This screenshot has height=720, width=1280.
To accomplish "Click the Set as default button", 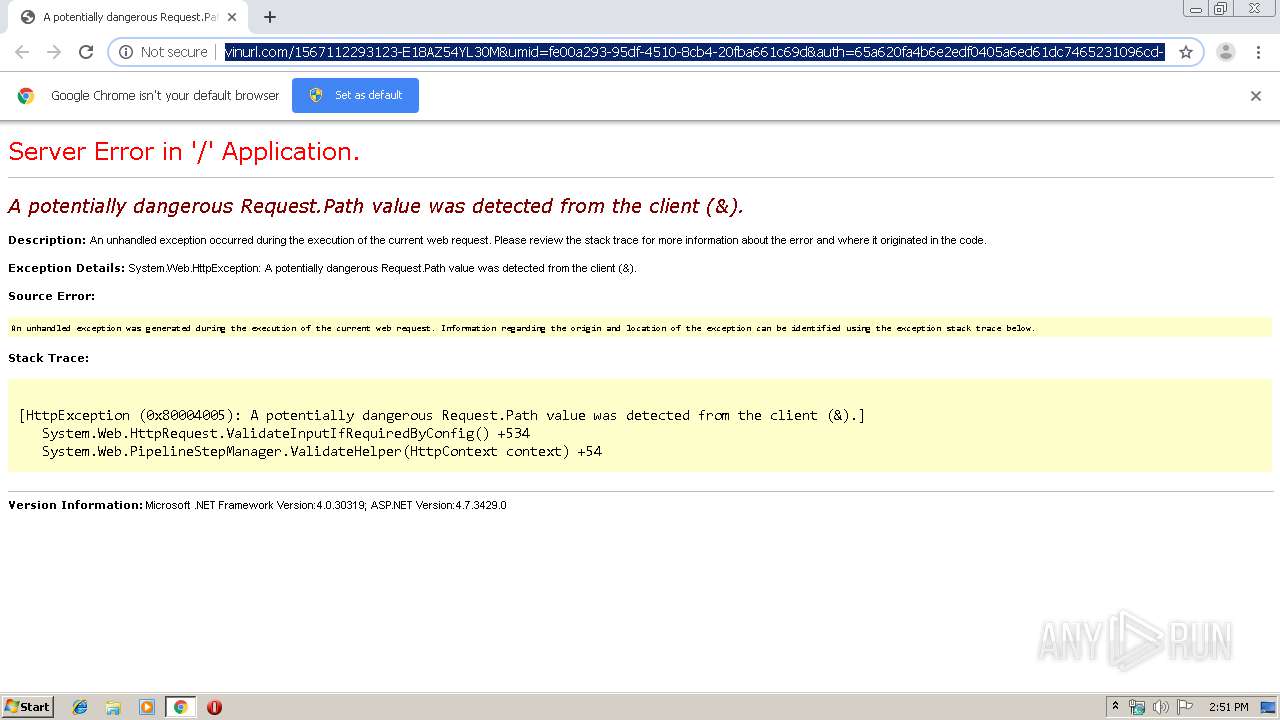I will pos(355,95).
